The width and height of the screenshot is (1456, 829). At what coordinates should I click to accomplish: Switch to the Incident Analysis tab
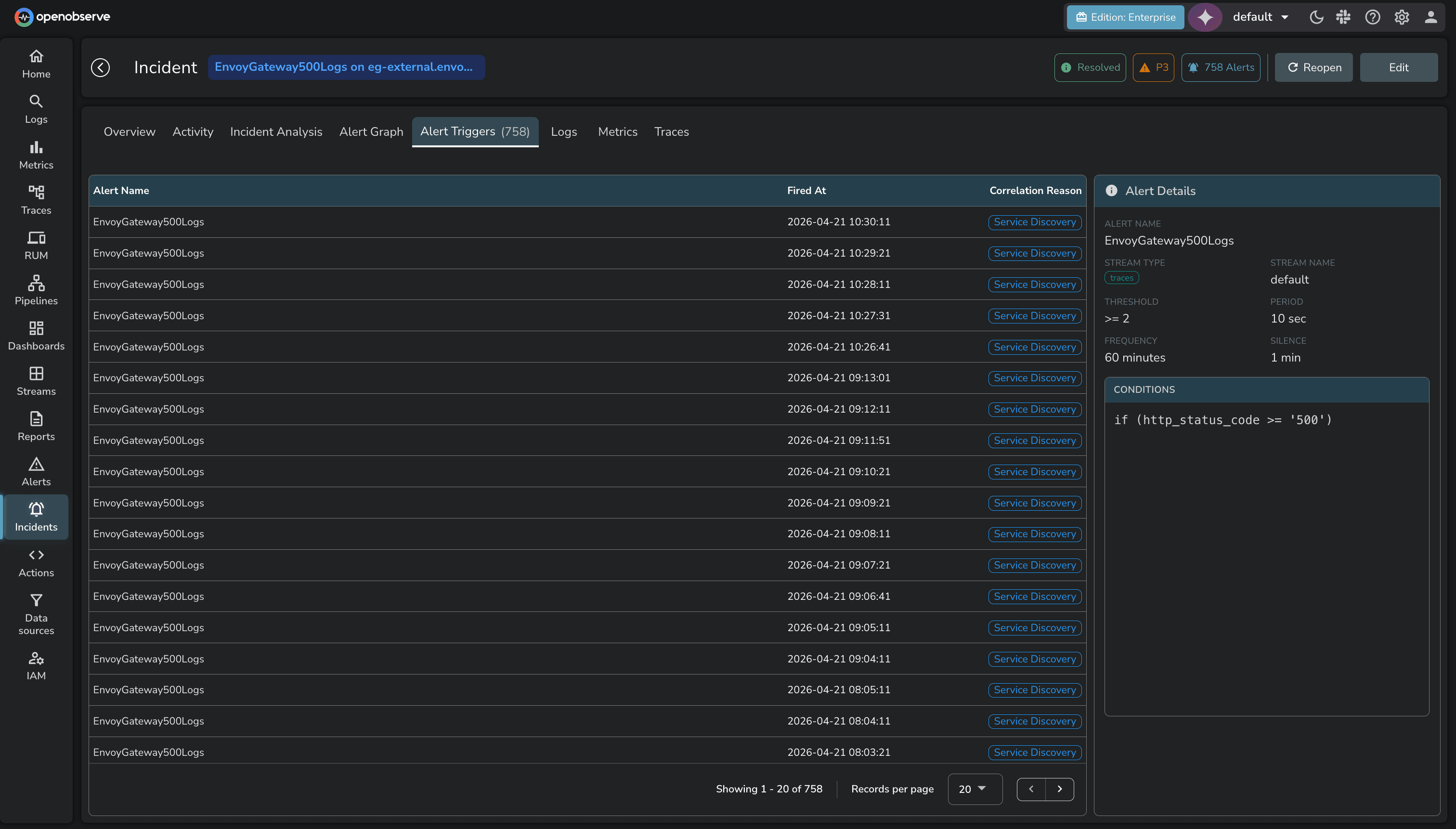276,131
